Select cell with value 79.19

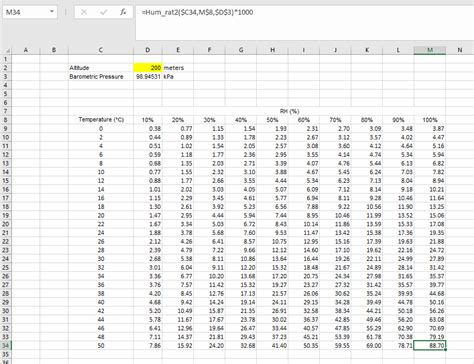430,337
